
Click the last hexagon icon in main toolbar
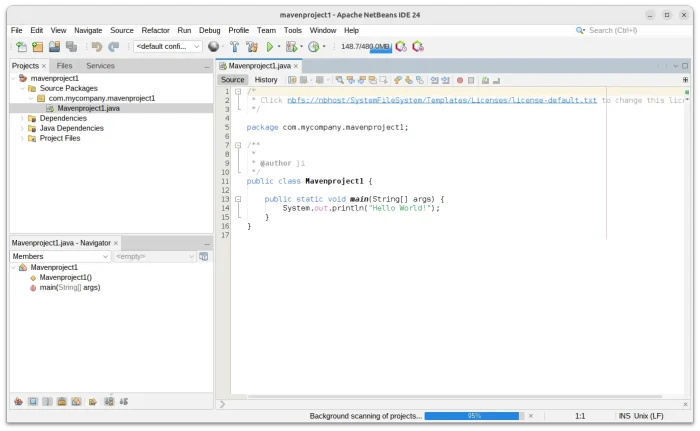point(418,46)
